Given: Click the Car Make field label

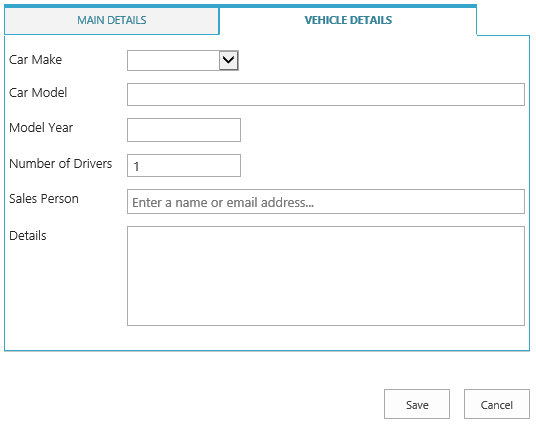Looking at the screenshot, I should pyautogui.click(x=36, y=60).
